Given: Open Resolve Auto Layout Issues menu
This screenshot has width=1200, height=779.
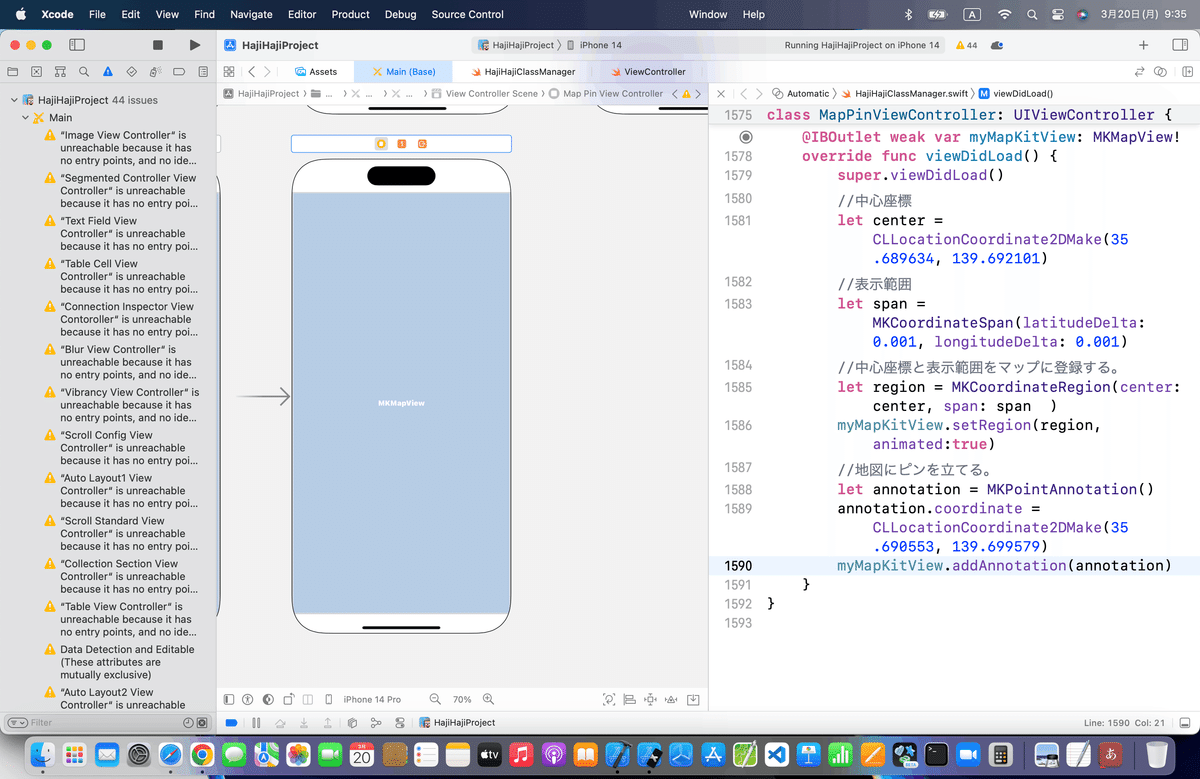Looking at the screenshot, I should tap(672, 699).
